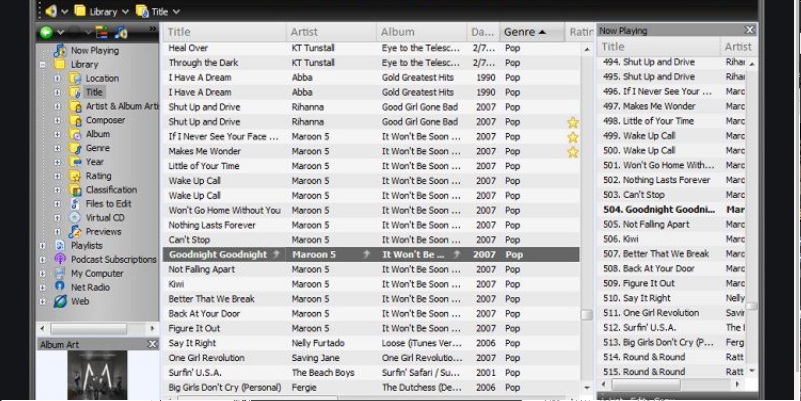The image size is (801, 401).
Task: Click the My Computer icon in tree
Action: (x=60, y=273)
